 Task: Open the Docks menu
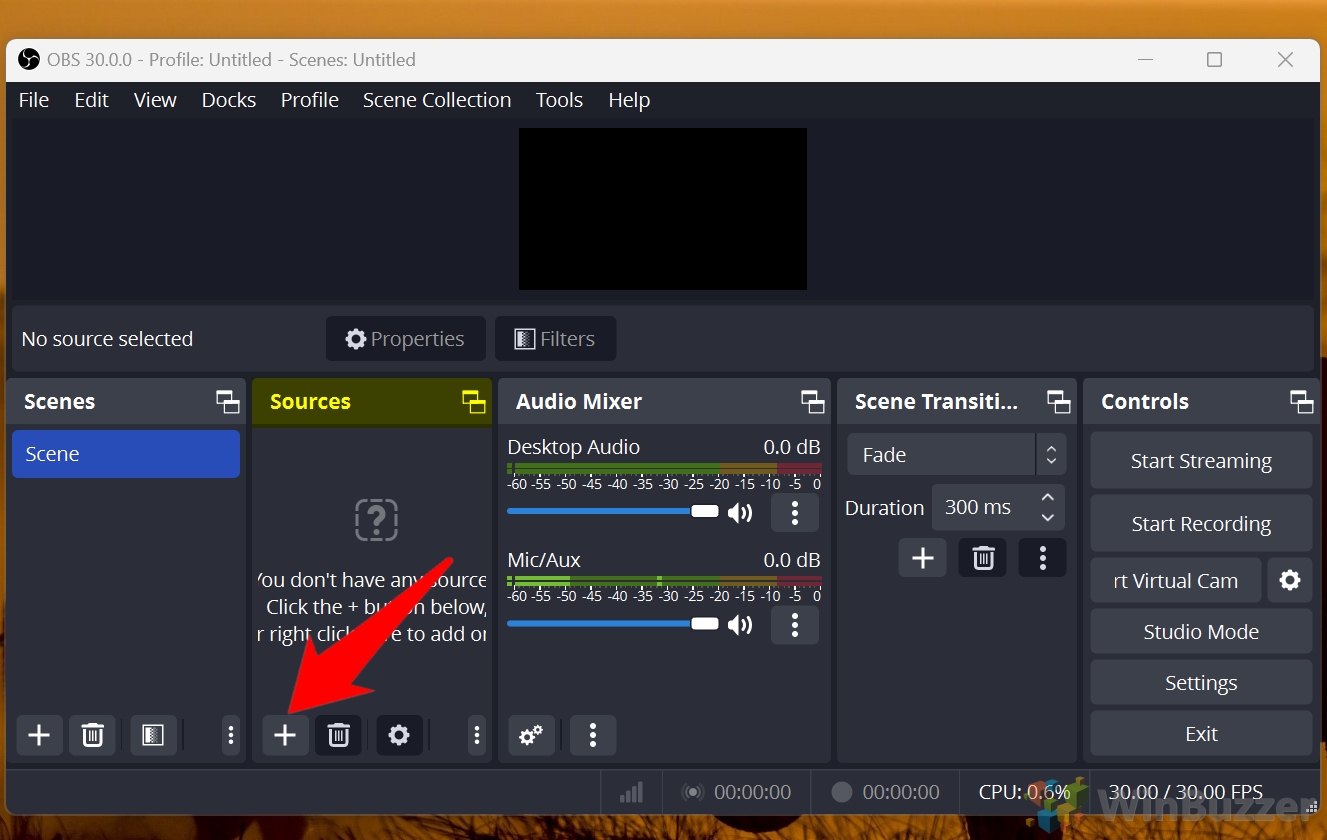pos(229,100)
